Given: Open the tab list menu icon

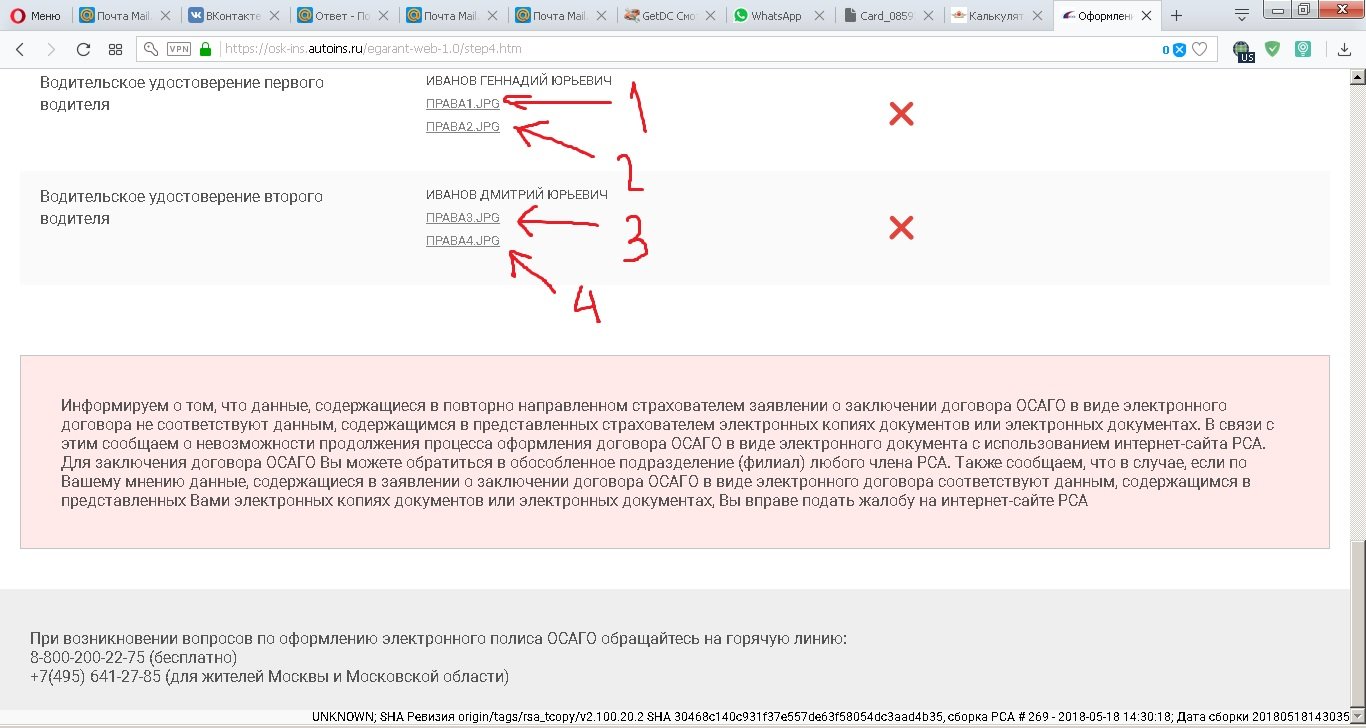Looking at the screenshot, I should point(1241,14).
